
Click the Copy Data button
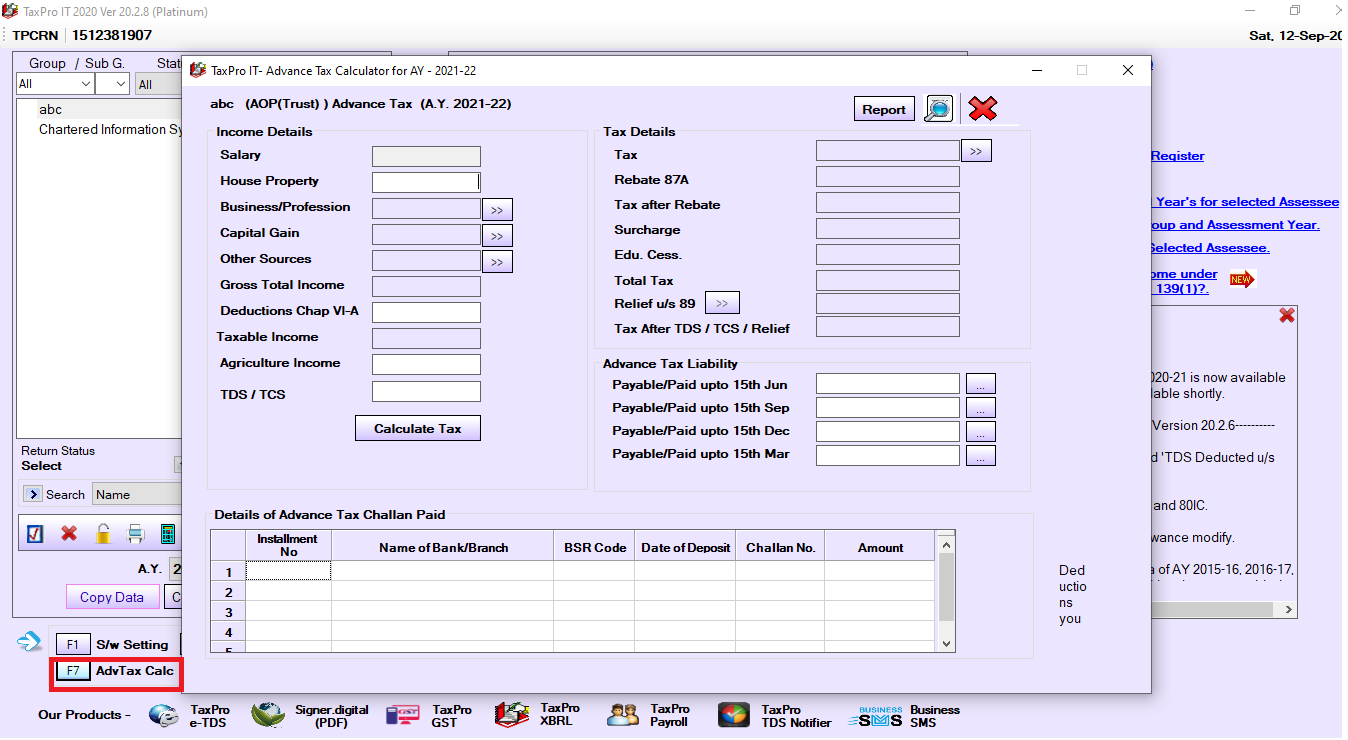112,597
